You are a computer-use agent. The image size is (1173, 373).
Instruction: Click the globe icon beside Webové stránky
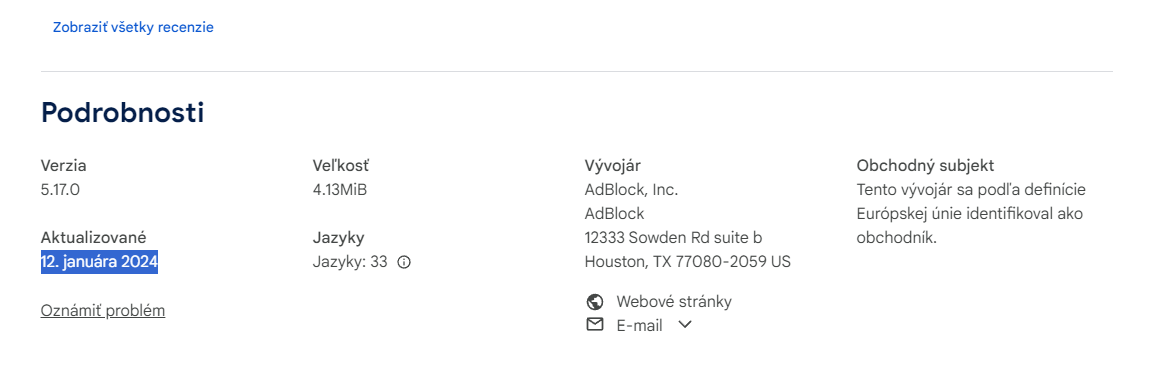pos(595,302)
